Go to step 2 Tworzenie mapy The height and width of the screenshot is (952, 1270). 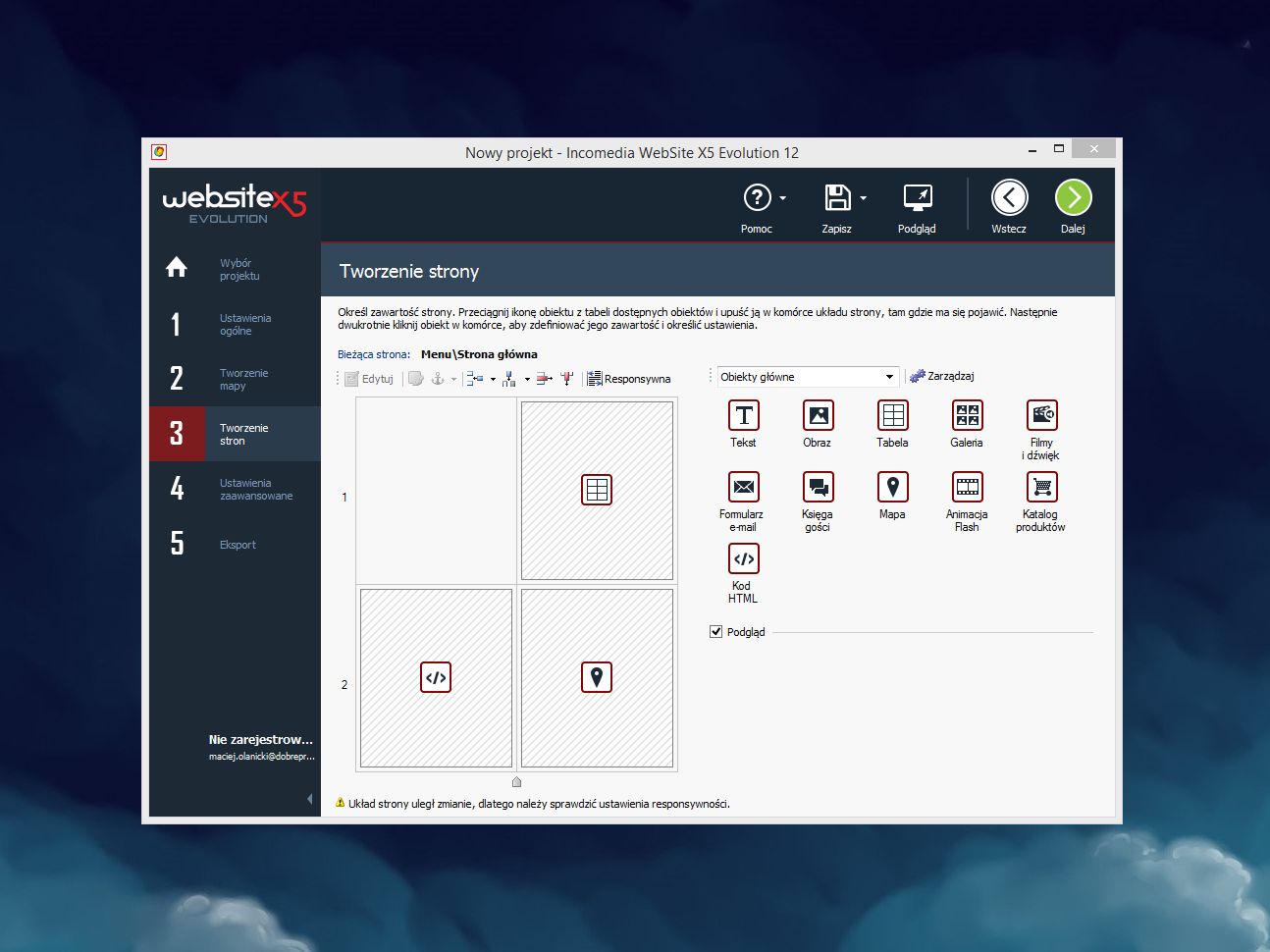point(235,379)
